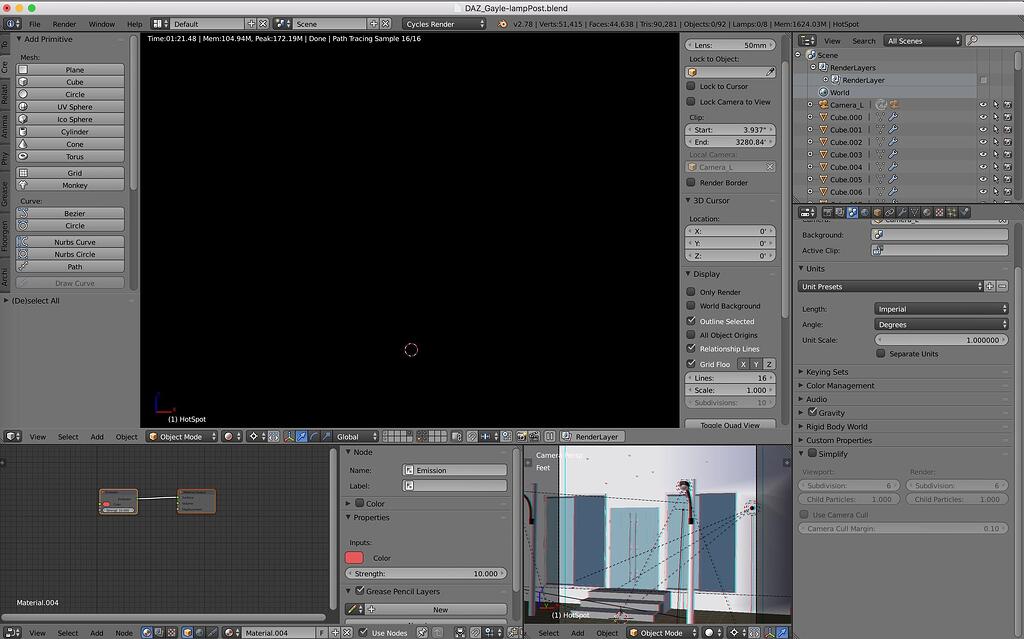Image resolution: width=1024 pixels, height=639 pixels.
Task: Open the Texture properties tab icon
Action: coord(939,212)
